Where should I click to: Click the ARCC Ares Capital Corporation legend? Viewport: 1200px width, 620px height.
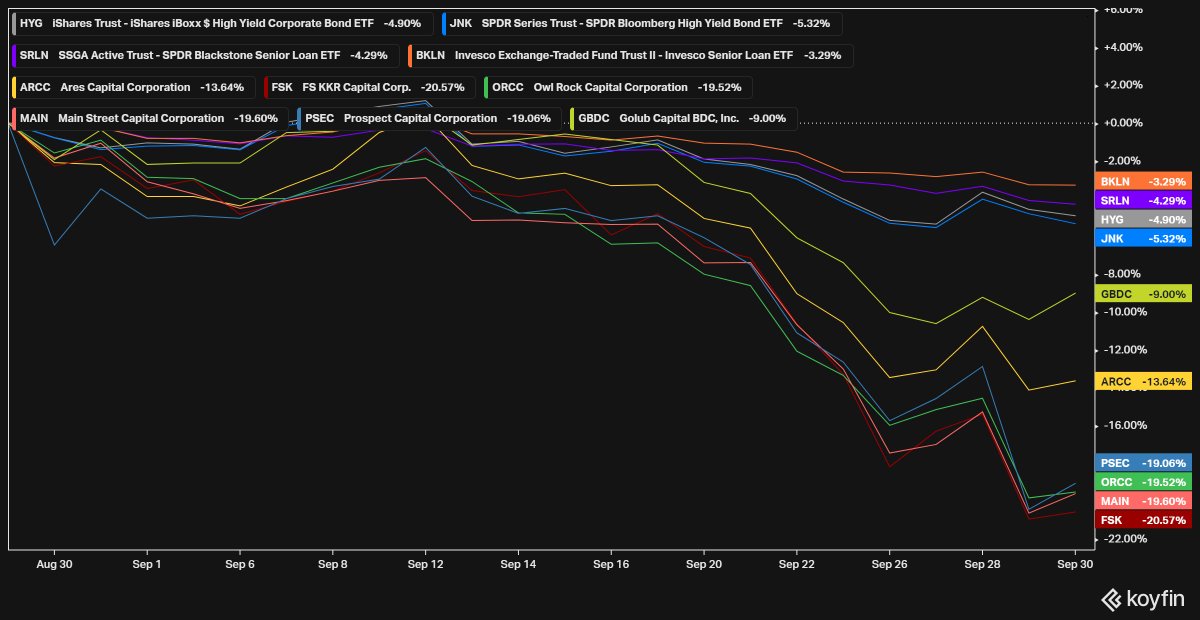pyautogui.click(x=133, y=87)
